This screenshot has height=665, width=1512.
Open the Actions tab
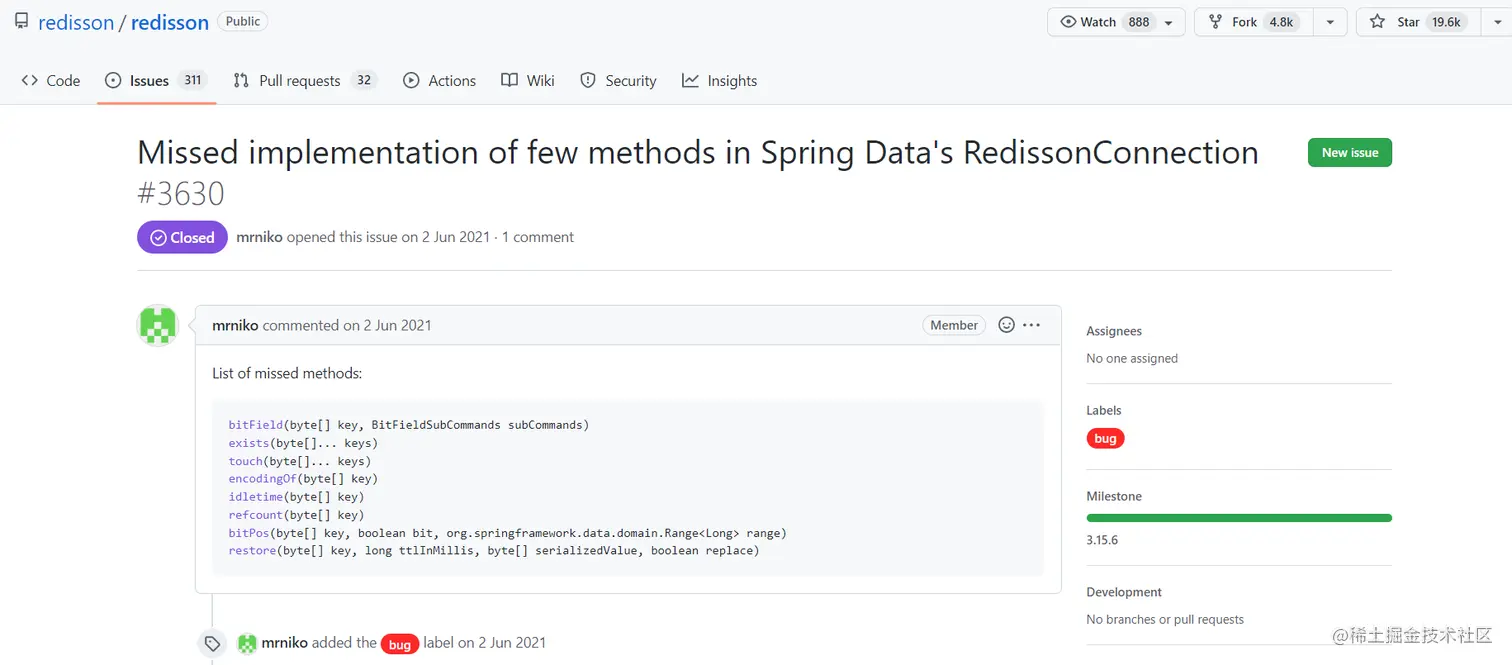point(440,80)
